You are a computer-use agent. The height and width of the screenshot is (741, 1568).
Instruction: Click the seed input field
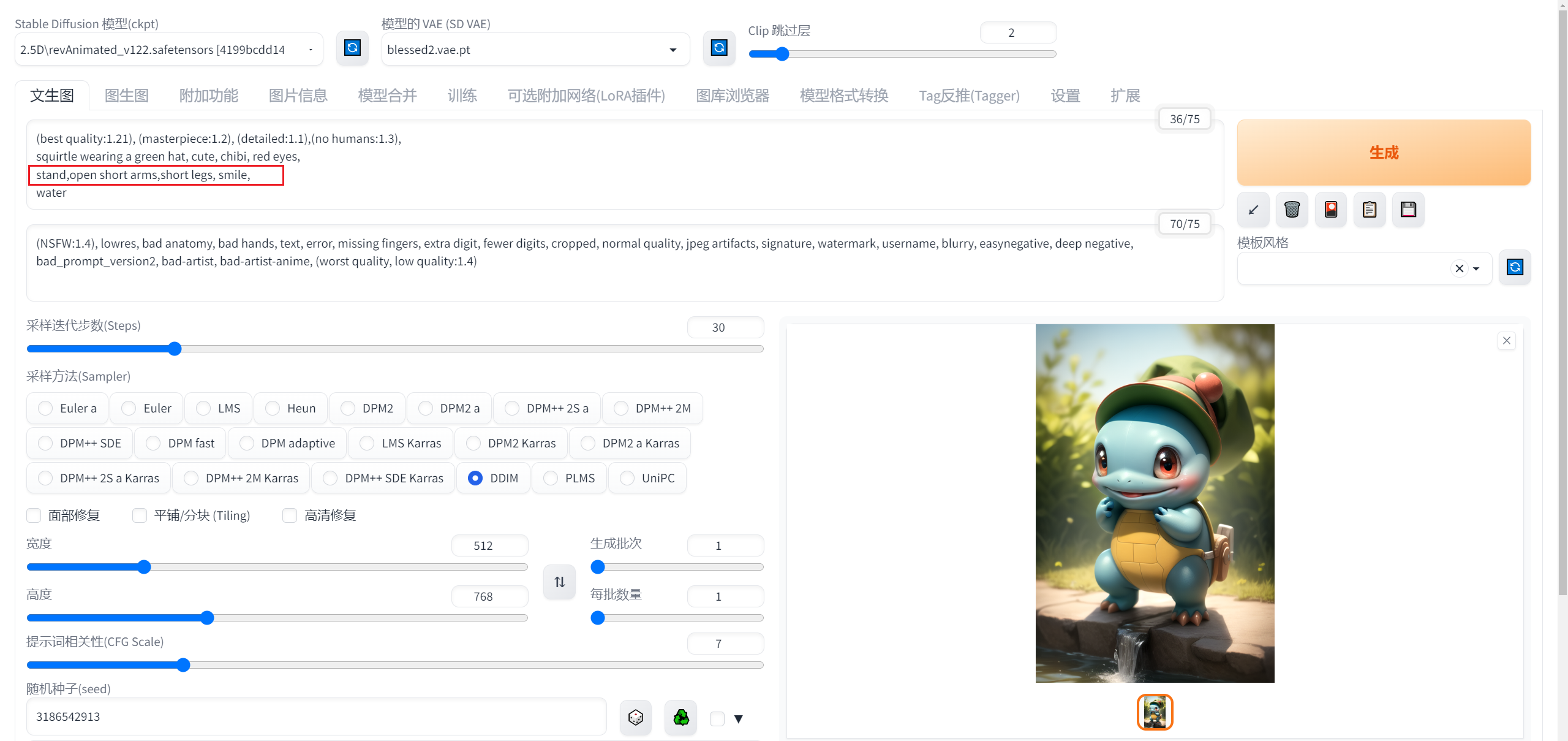point(316,717)
